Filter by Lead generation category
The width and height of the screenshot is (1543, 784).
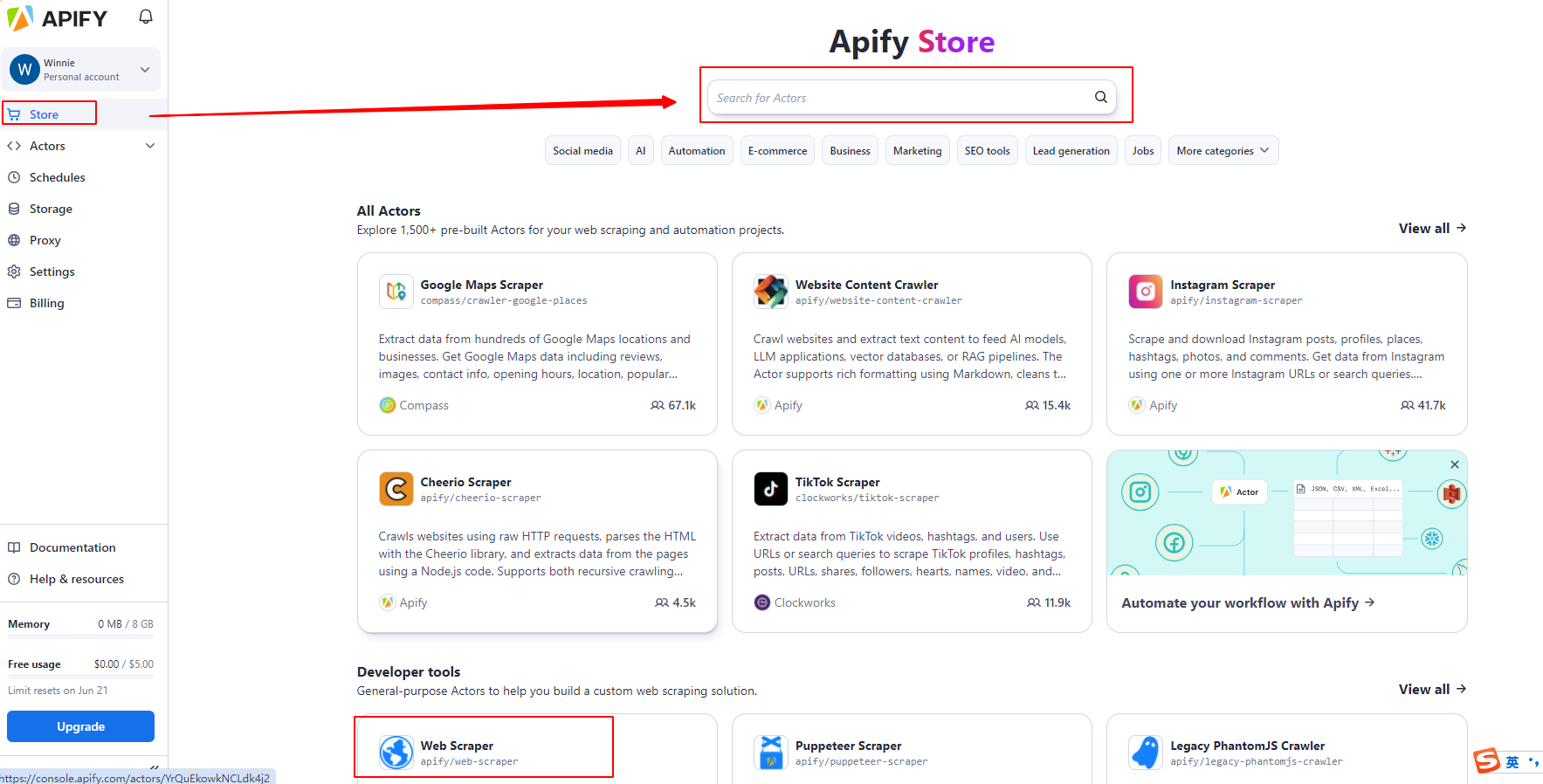1071,150
